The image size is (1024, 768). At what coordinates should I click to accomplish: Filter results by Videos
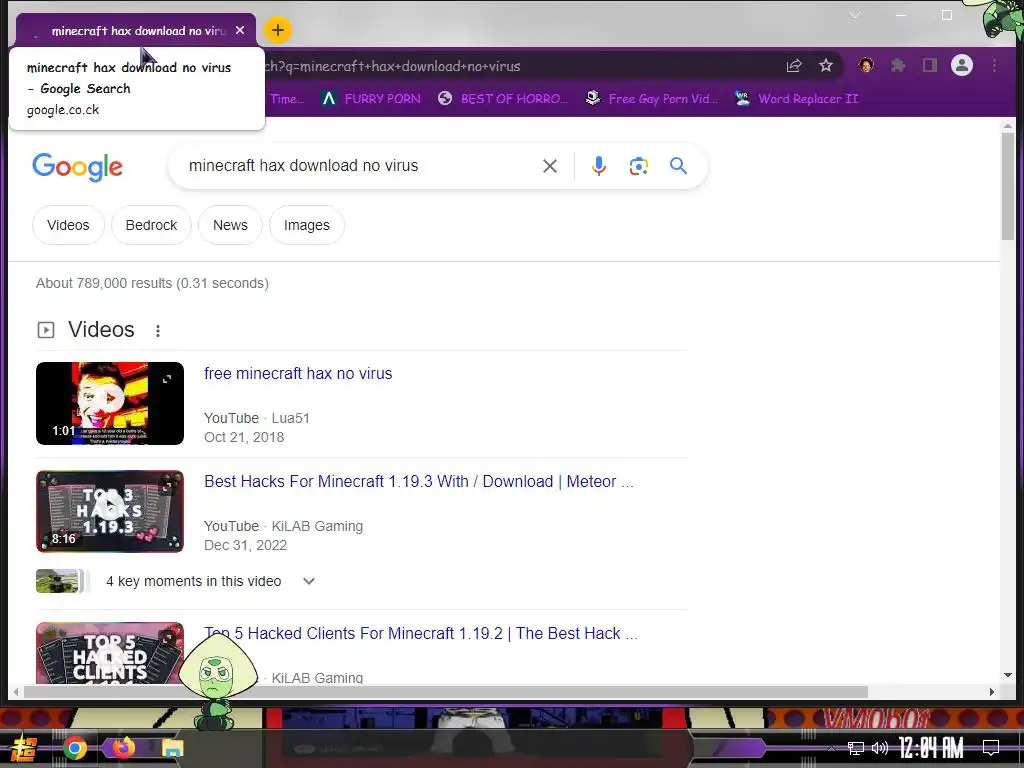tap(68, 225)
